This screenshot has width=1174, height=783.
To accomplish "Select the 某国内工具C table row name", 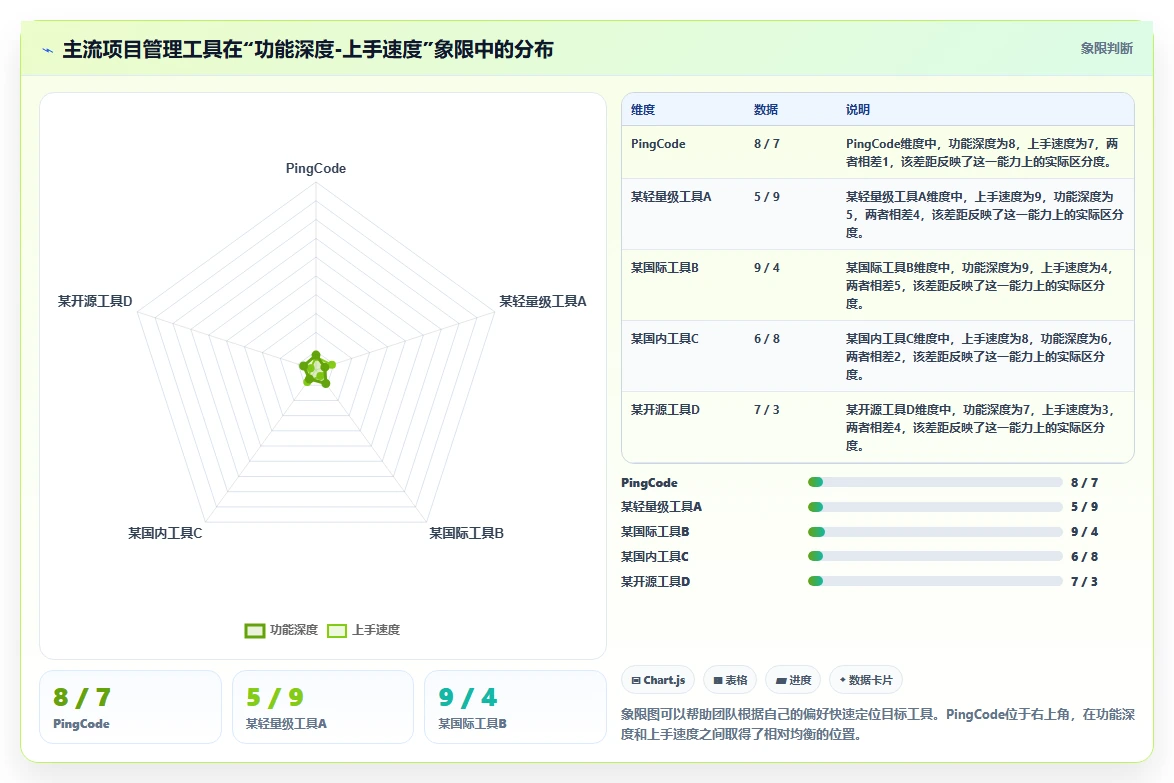I will (x=665, y=339).
